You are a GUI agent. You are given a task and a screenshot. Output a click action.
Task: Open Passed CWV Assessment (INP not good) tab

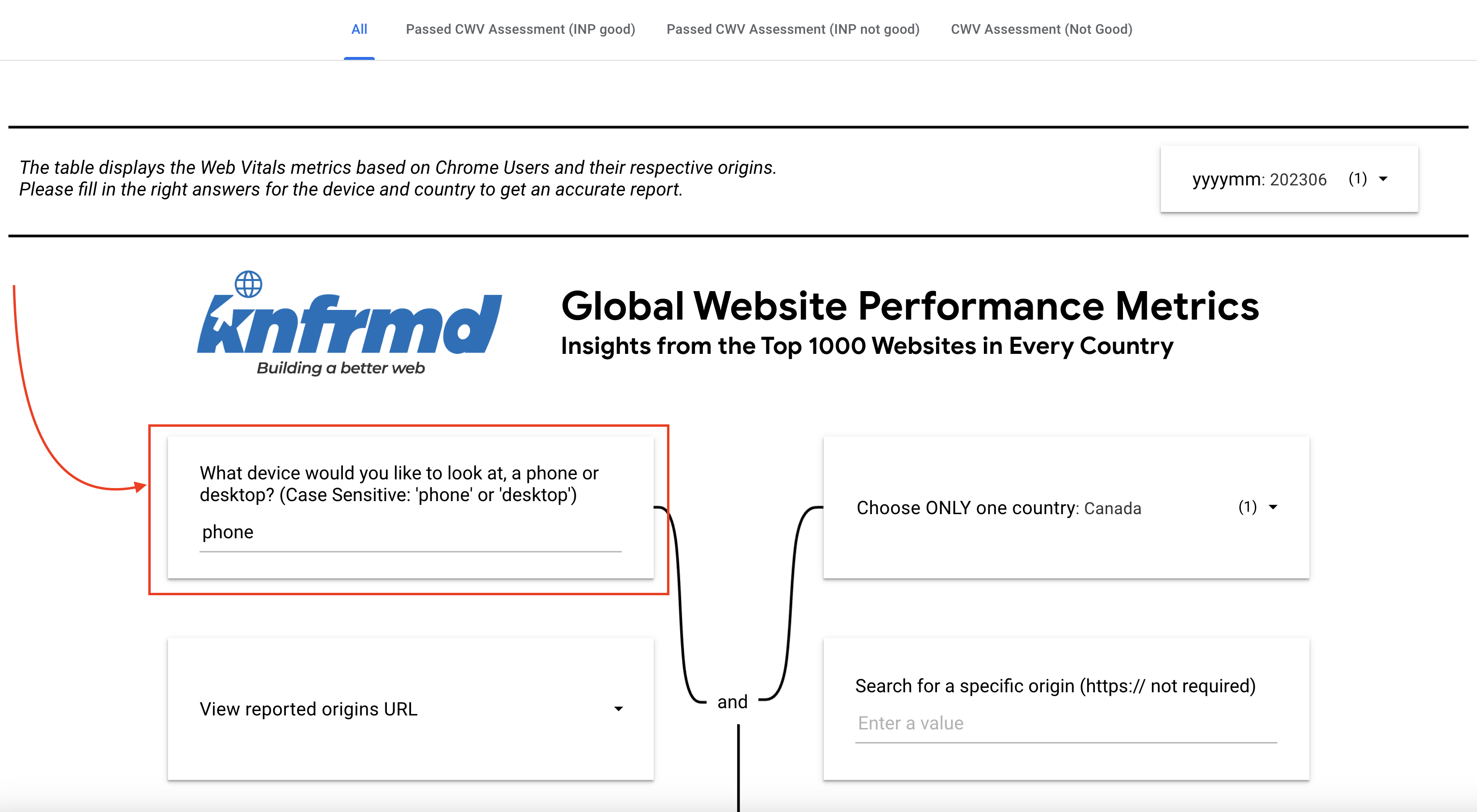[793, 29]
